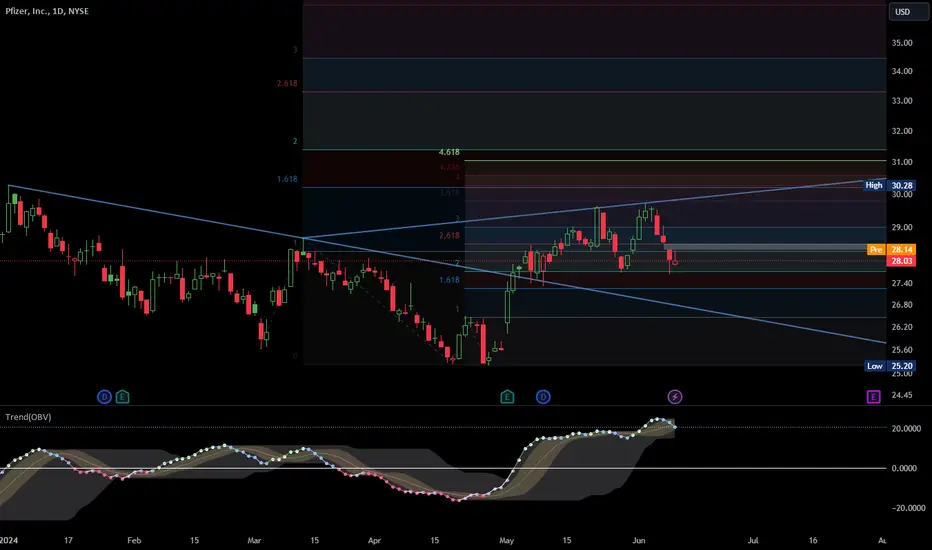Click the 20.0000 OBV axis value
The image size is (932, 550).
point(906,428)
